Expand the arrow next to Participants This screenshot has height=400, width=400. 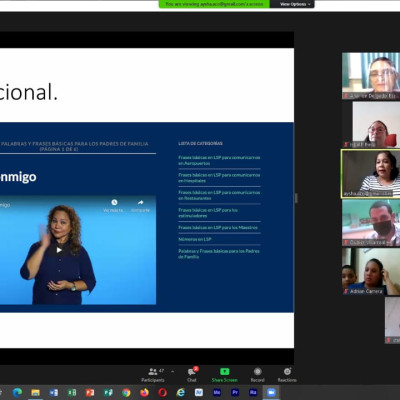click(172, 371)
